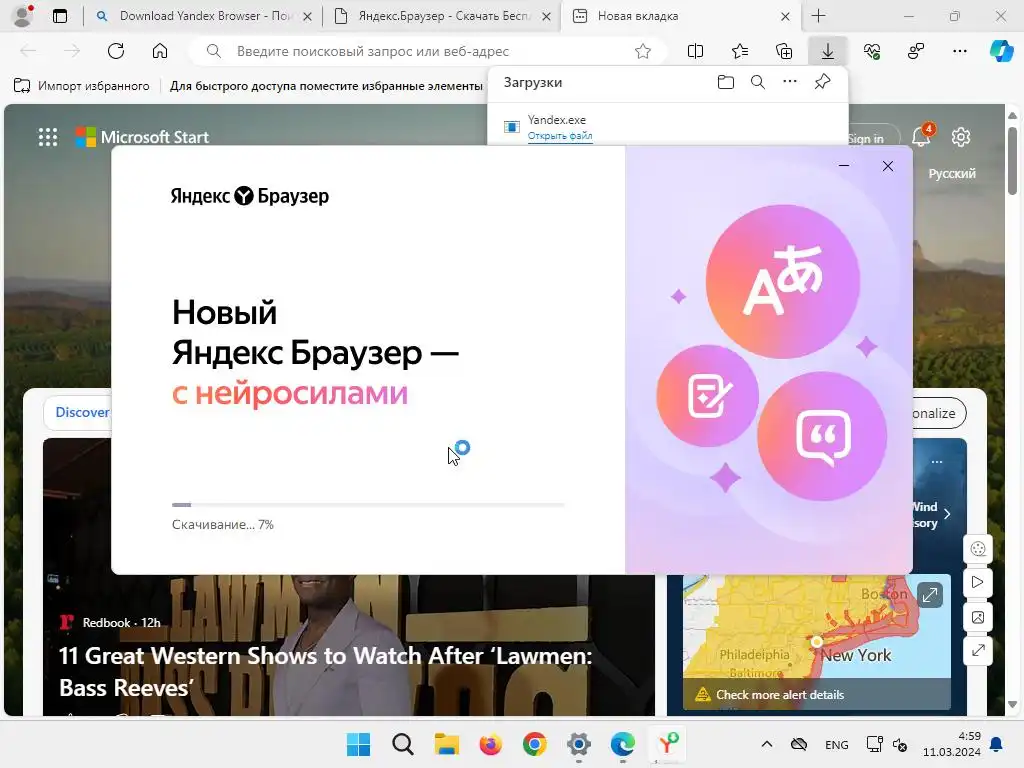Open a new tab with plus button
Image resolution: width=1024 pixels, height=768 pixels.
tap(818, 16)
